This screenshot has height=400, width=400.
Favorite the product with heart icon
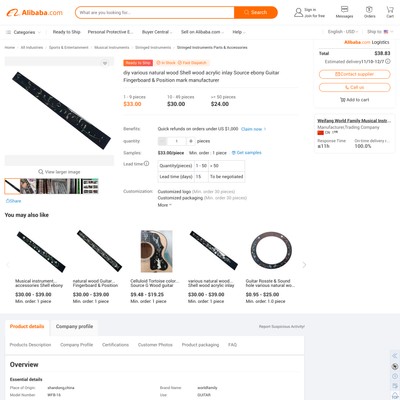click(105, 63)
